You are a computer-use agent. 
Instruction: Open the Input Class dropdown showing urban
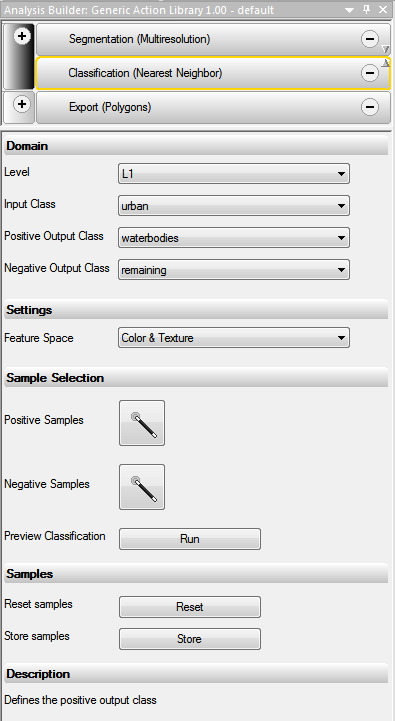[x=234, y=206]
